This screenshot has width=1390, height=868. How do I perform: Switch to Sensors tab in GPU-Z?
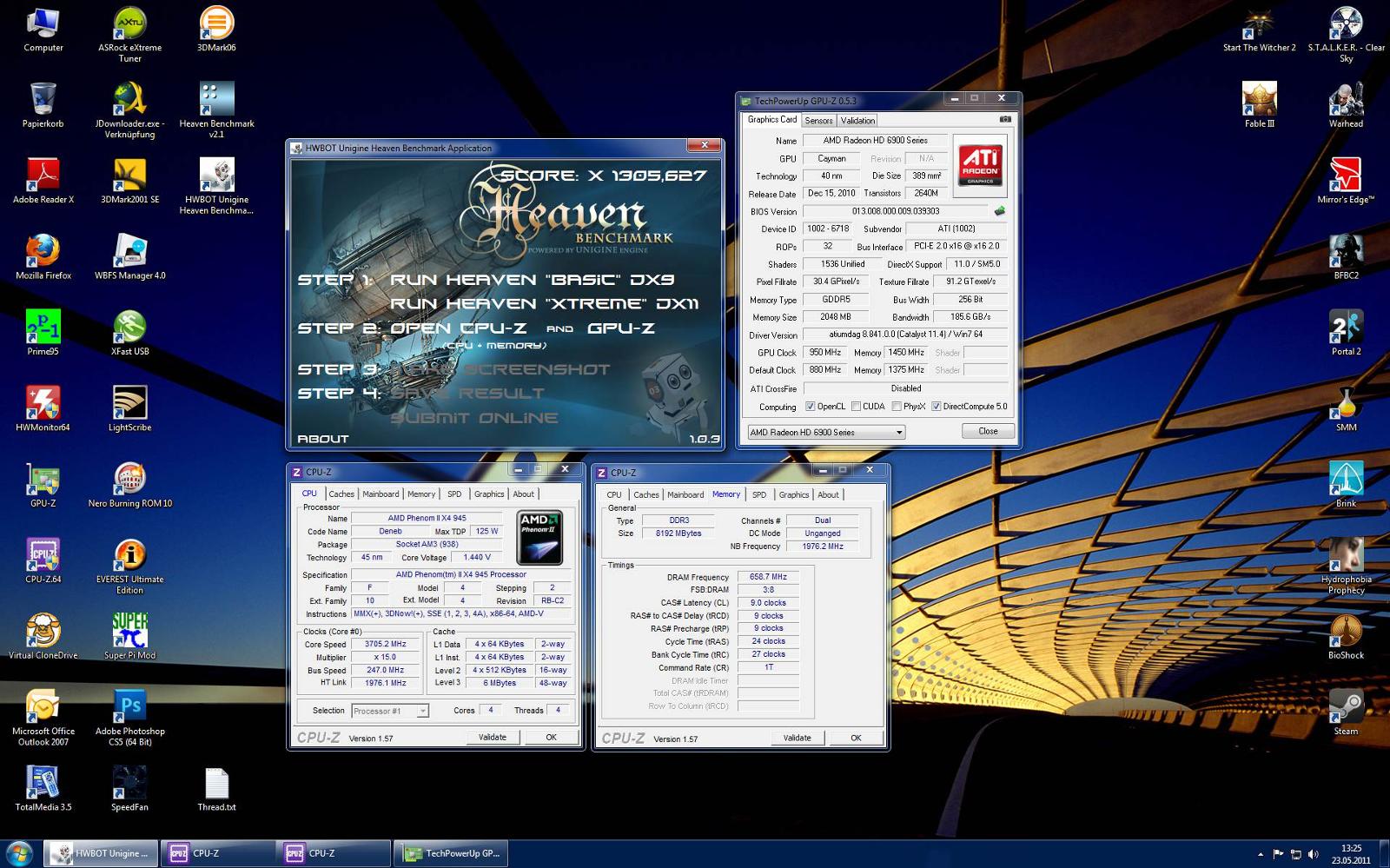[x=818, y=121]
